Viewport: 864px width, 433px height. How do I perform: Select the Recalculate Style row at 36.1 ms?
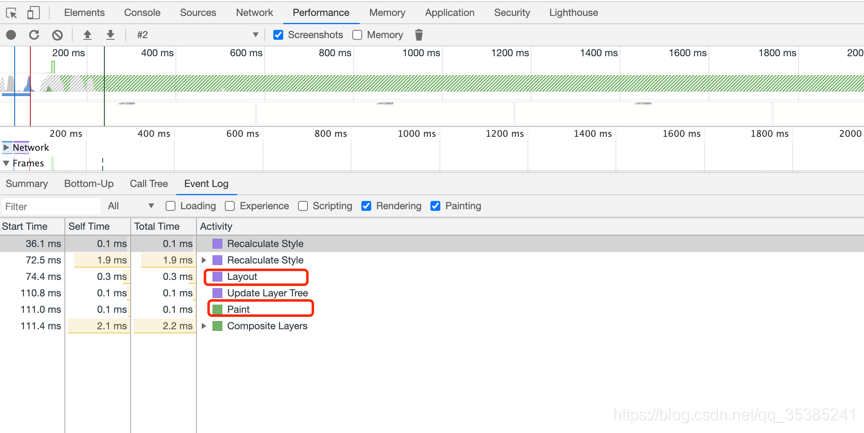tap(432, 243)
